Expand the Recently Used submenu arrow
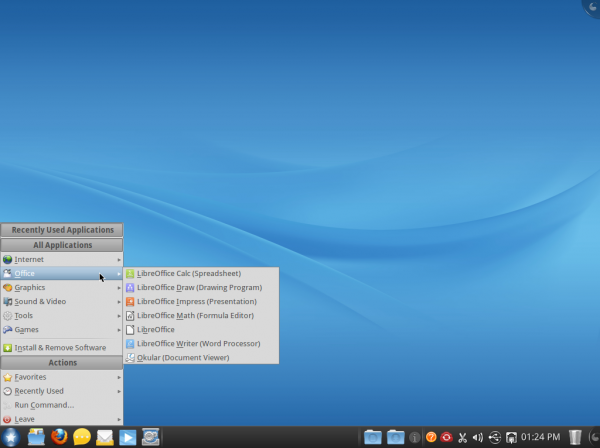 click(119, 391)
